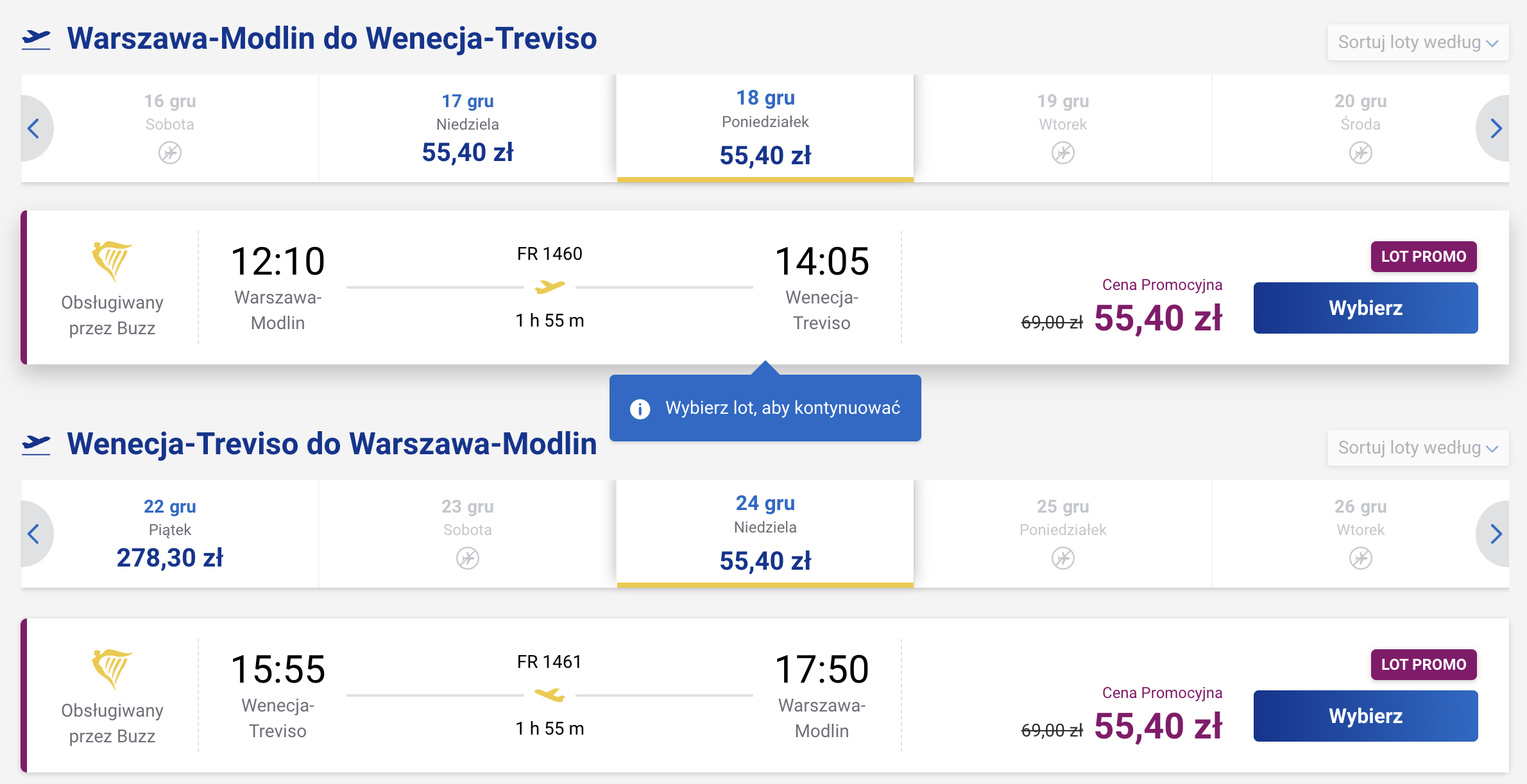Viewport: 1527px width, 784px height.
Task: Click no-flight icon under 23 gru Sobota
Action: pos(468,558)
